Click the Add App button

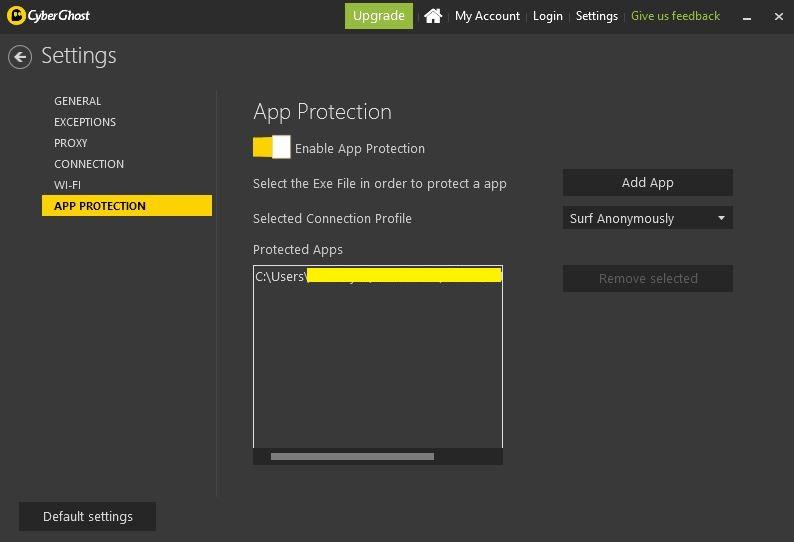tap(648, 182)
